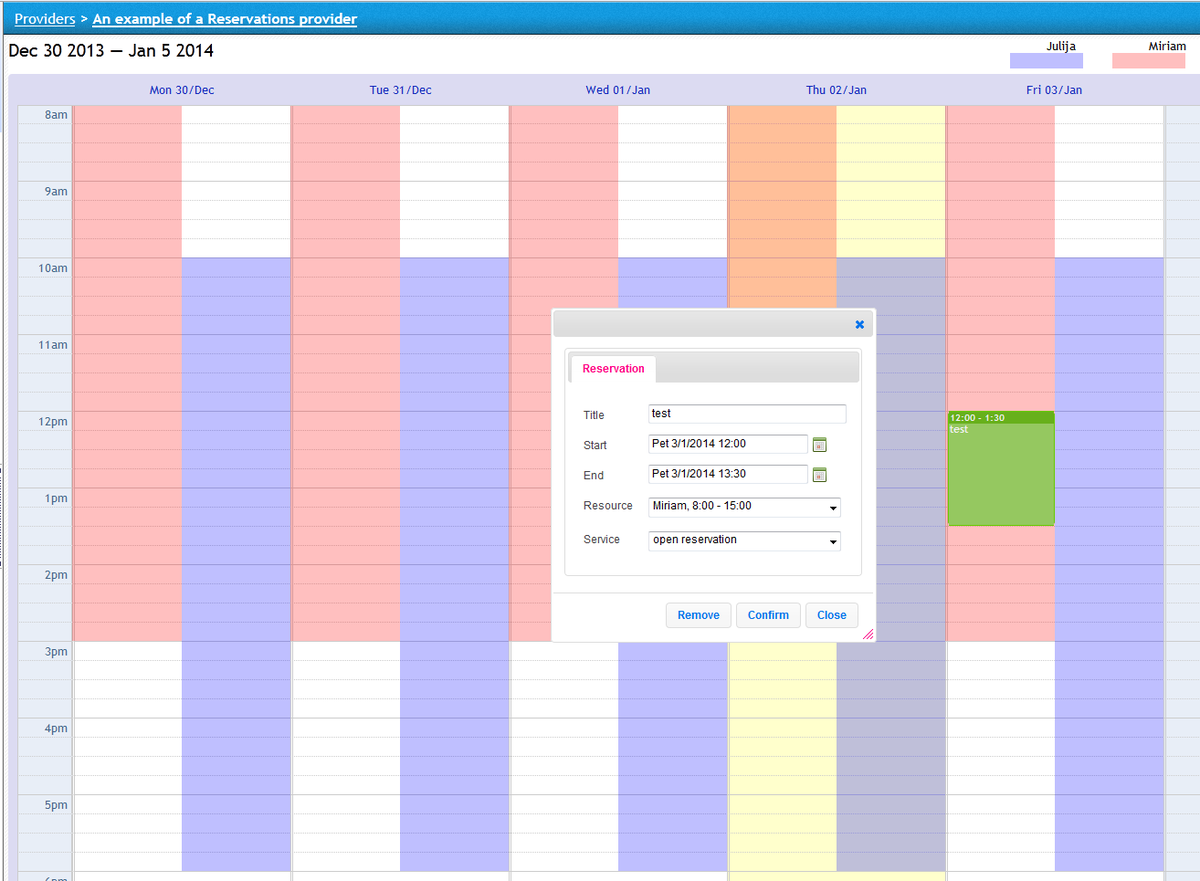The width and height of the screenshot is (1200, 881).
Task: Click the Tue 31/Dec column header
Action: (401, 90)
